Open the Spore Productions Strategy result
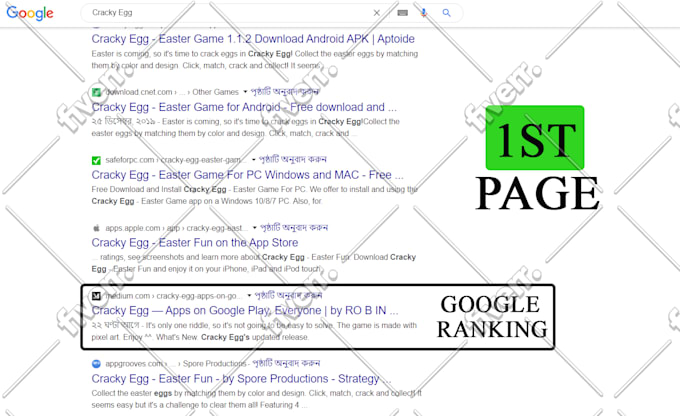 (x=241, y=379)
